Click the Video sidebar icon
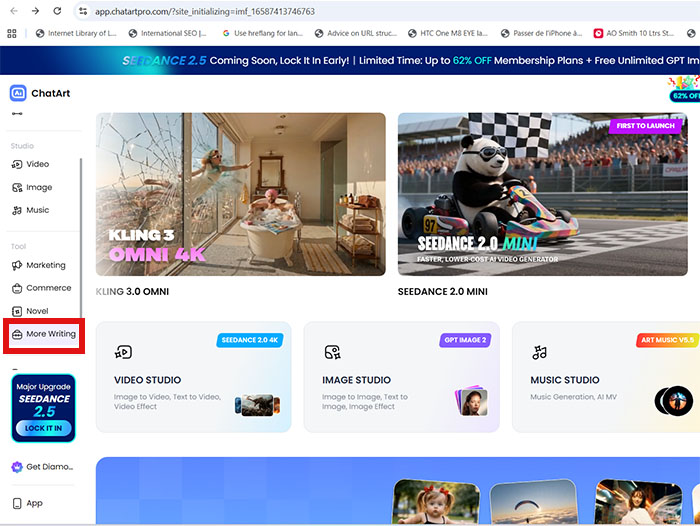Viewport: 700px width, 526px height. tap(17, 164)
